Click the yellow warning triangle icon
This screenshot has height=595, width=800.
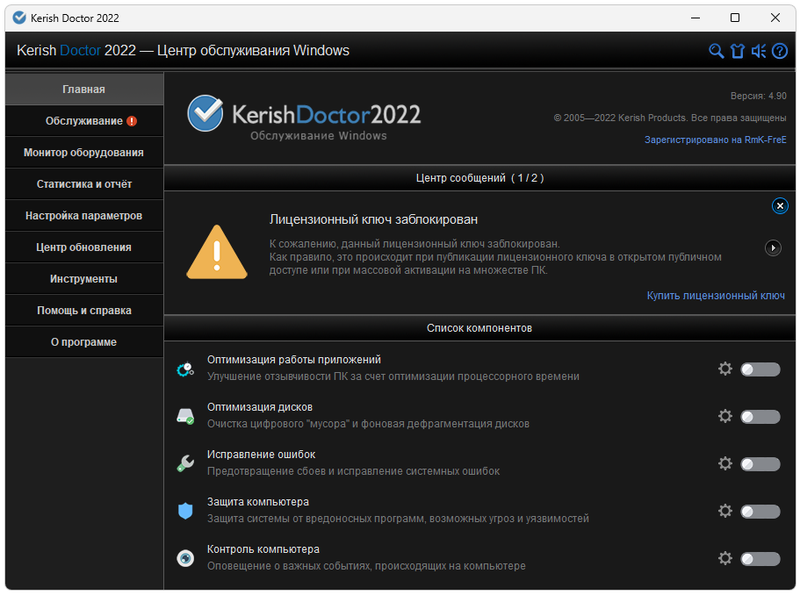pyautogui.click(x=217, y=252)
